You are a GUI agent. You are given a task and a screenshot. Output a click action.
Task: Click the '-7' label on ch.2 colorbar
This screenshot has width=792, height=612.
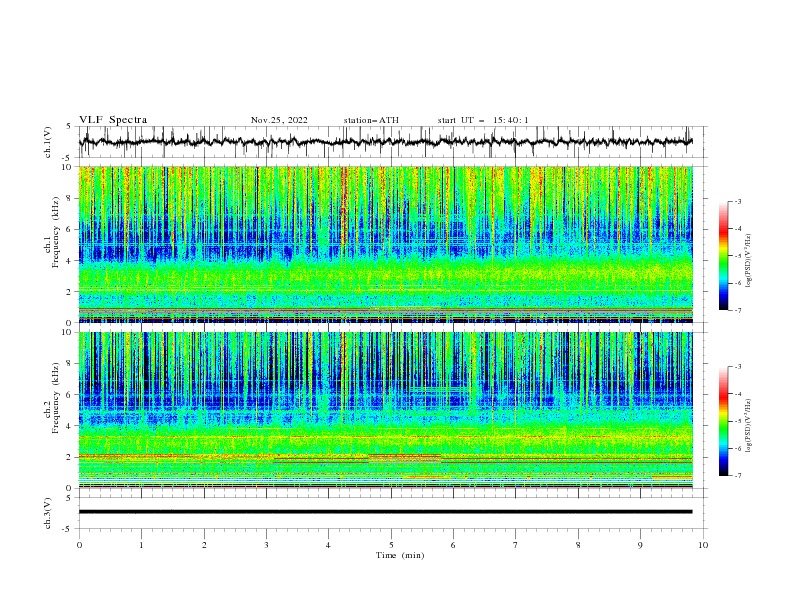738,475
